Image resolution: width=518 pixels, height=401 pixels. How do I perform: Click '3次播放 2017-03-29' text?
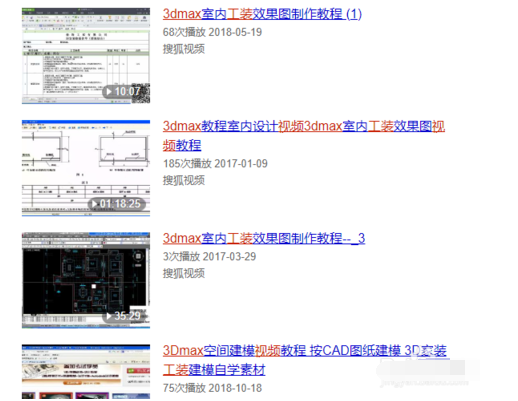[209, 257]
